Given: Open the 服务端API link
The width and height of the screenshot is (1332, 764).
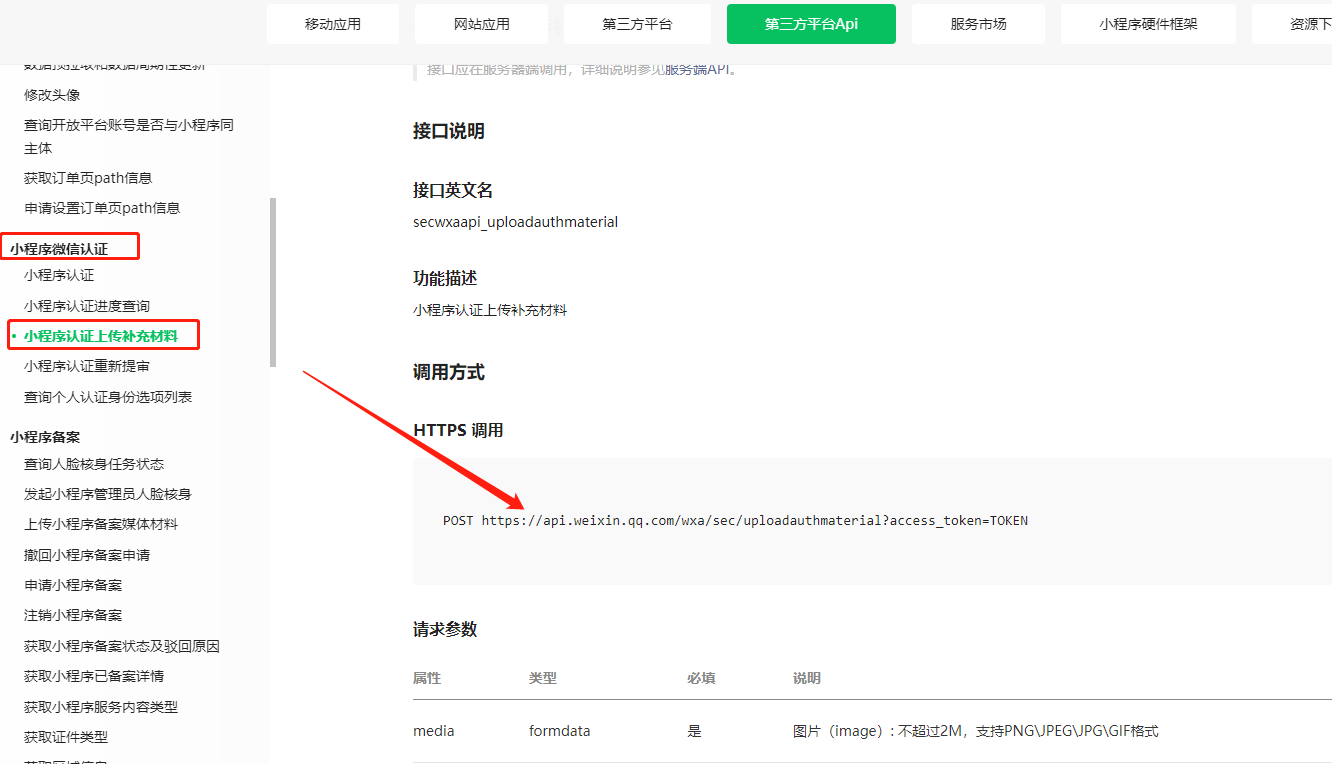Looking at the screenshot, I should [696, 70].
